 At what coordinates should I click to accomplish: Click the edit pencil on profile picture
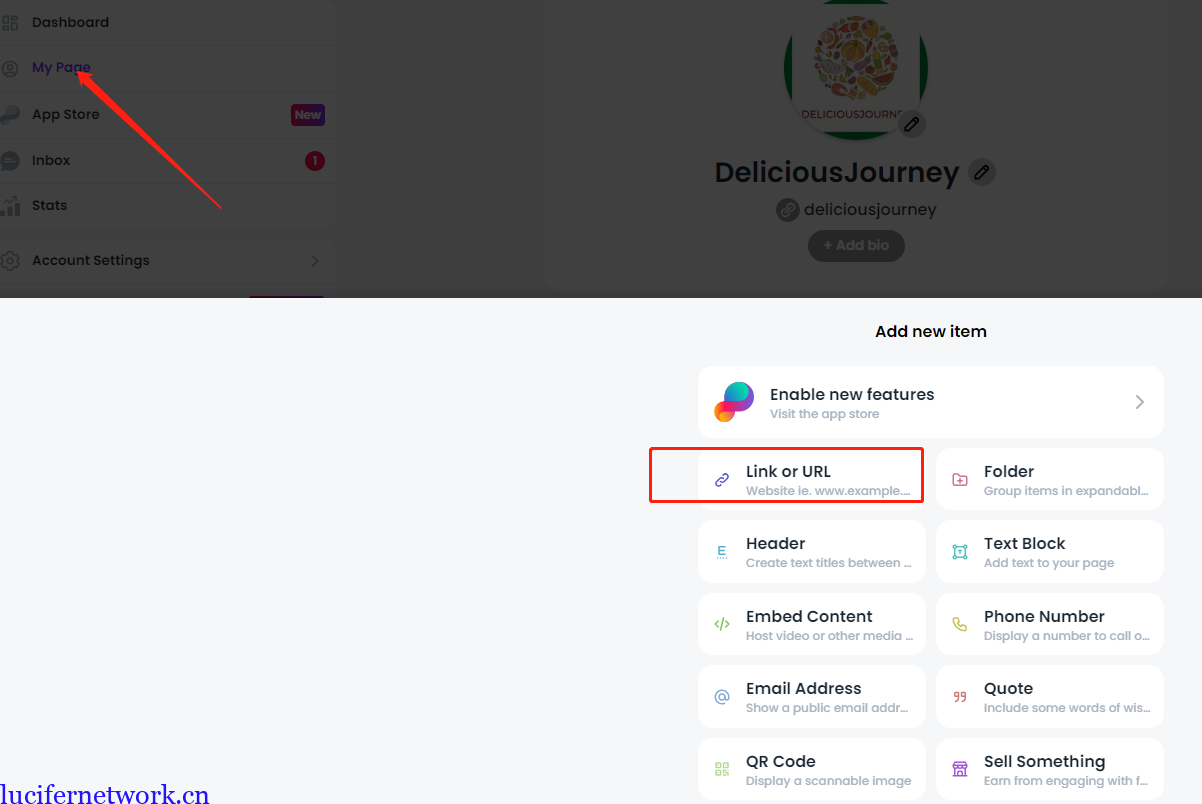point(910,124)
